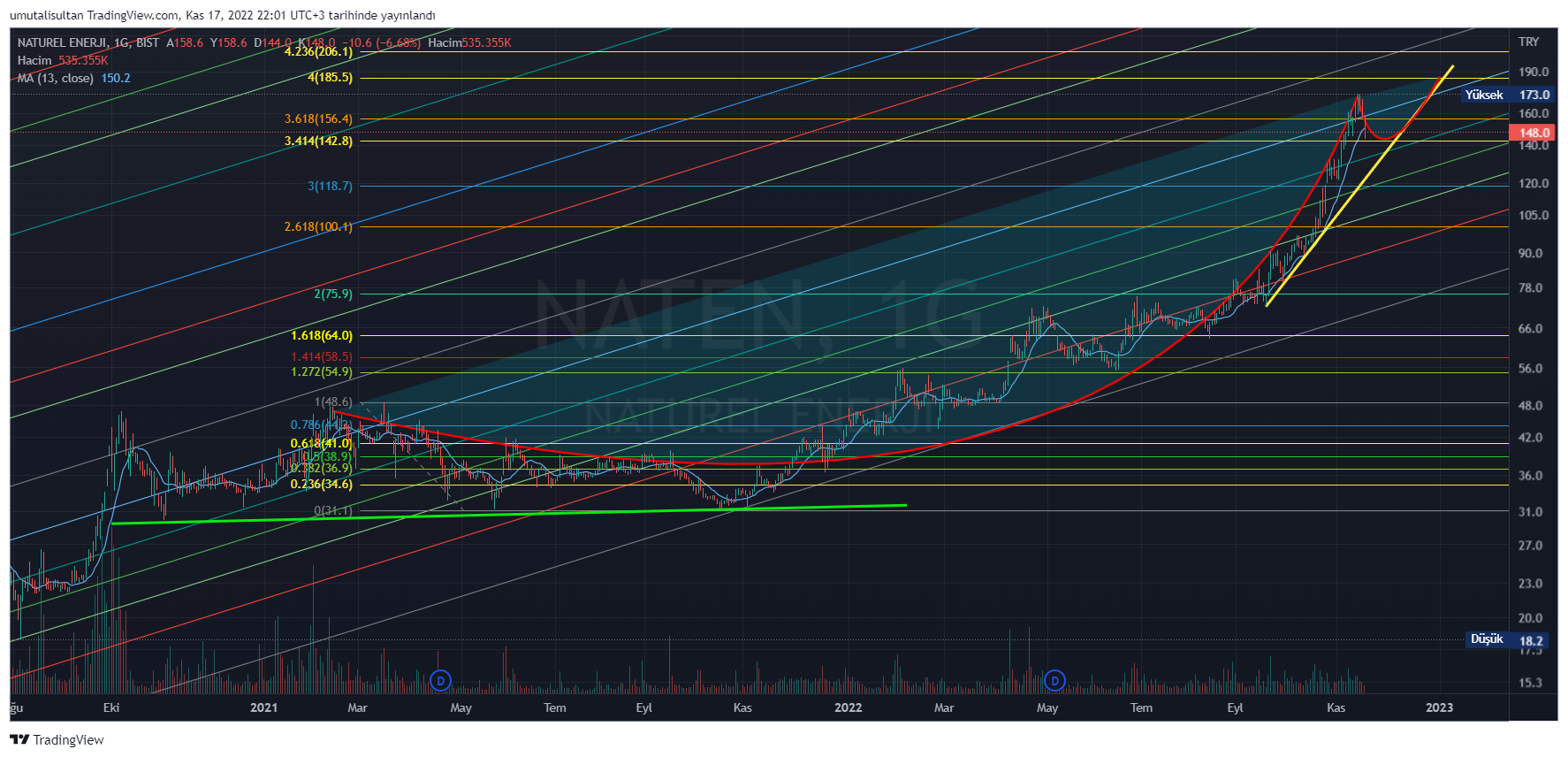Select the 4(185.5) Fibonacci level label

(x=330, y=78)
